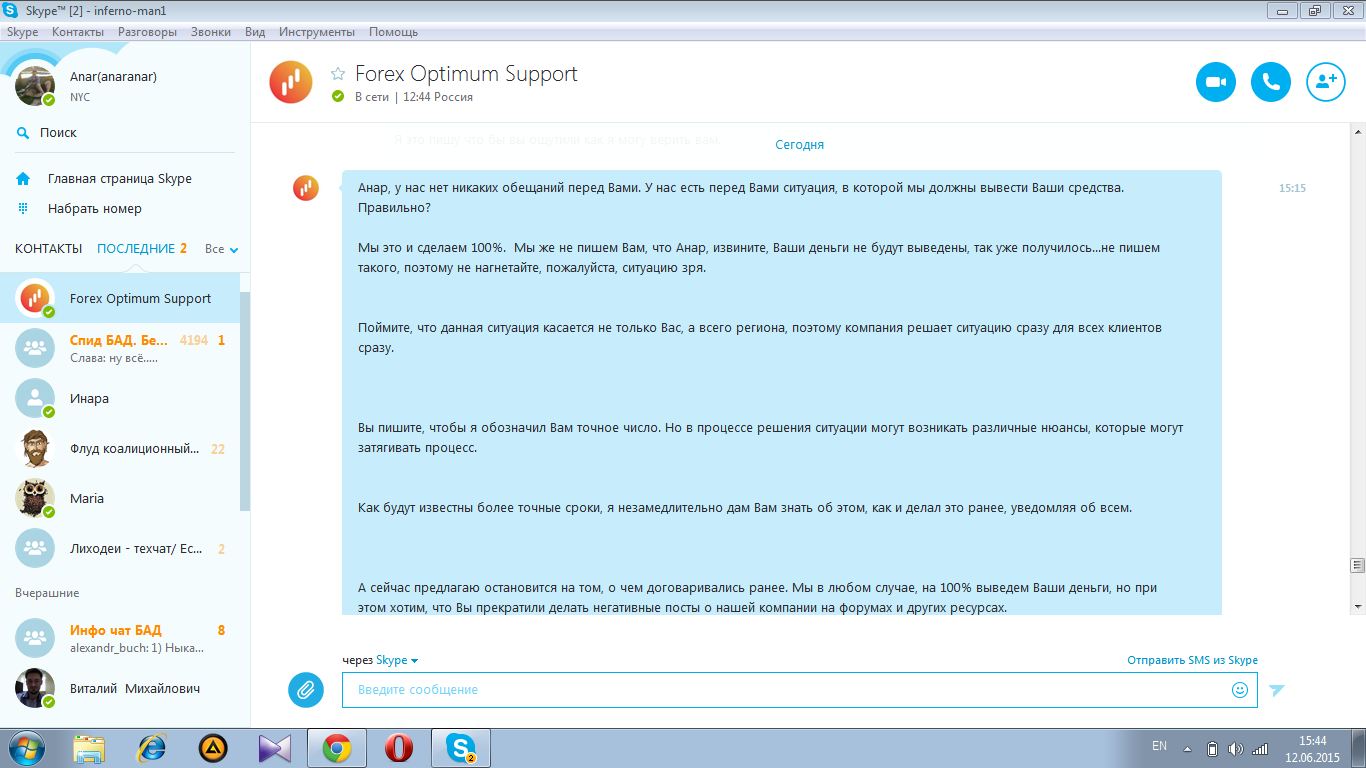Open the 'Флуд коалиционный' chat
The height and width of the screenshot is (768, 1366).
point(120,448)
